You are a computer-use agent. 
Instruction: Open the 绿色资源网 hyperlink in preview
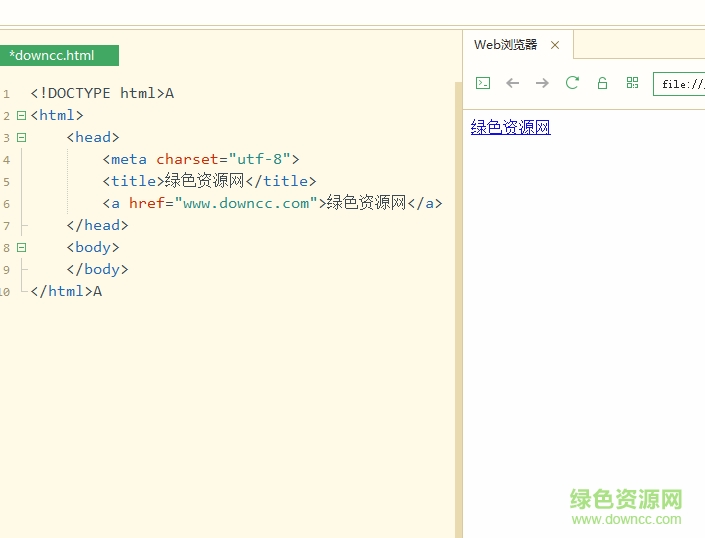coord(510,128)
